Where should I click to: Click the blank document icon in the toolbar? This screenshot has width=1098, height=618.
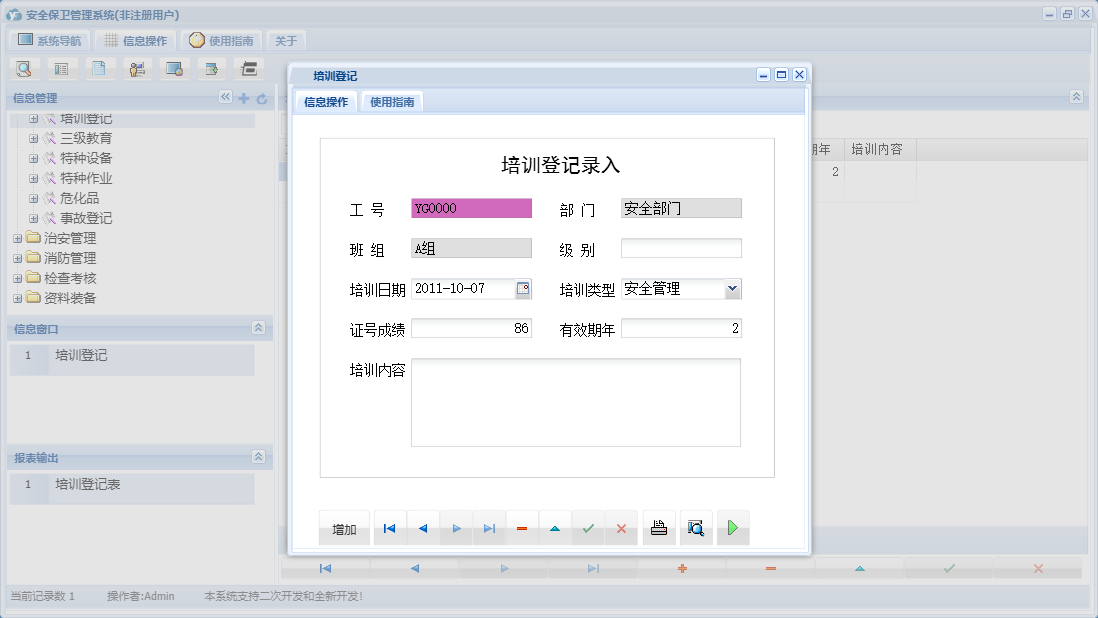coord(99,69)
